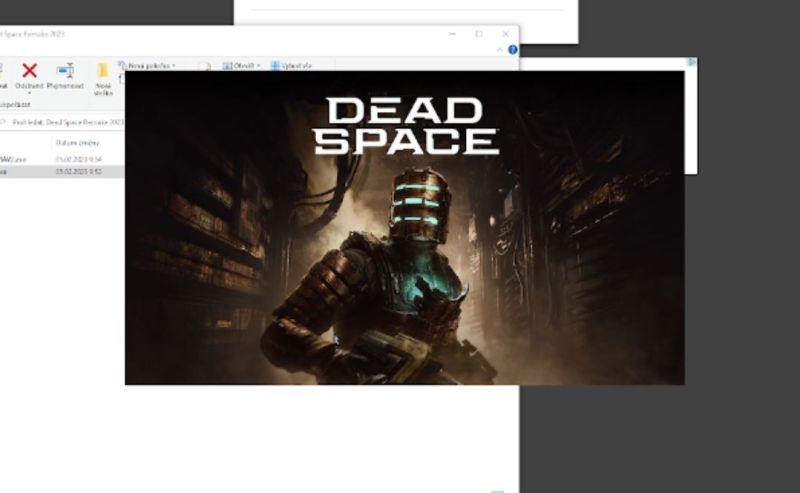This screenshot has width=800, height=493.
Task: Click the red X Odstranit (delete) icon
Action: tap(30, 70)
